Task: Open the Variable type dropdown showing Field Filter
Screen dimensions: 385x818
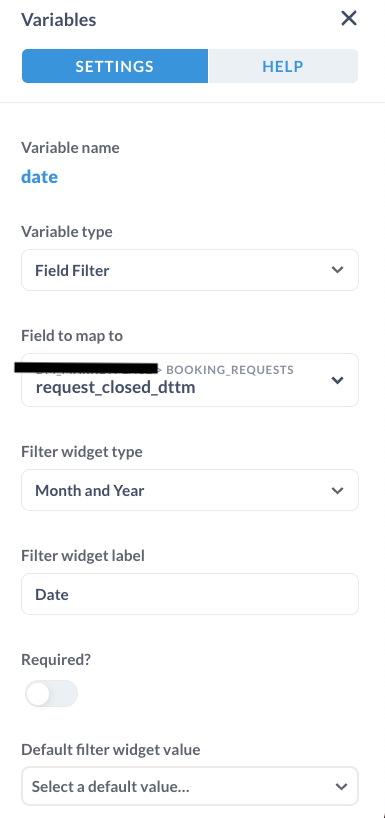Action: (x=190, y=270)
